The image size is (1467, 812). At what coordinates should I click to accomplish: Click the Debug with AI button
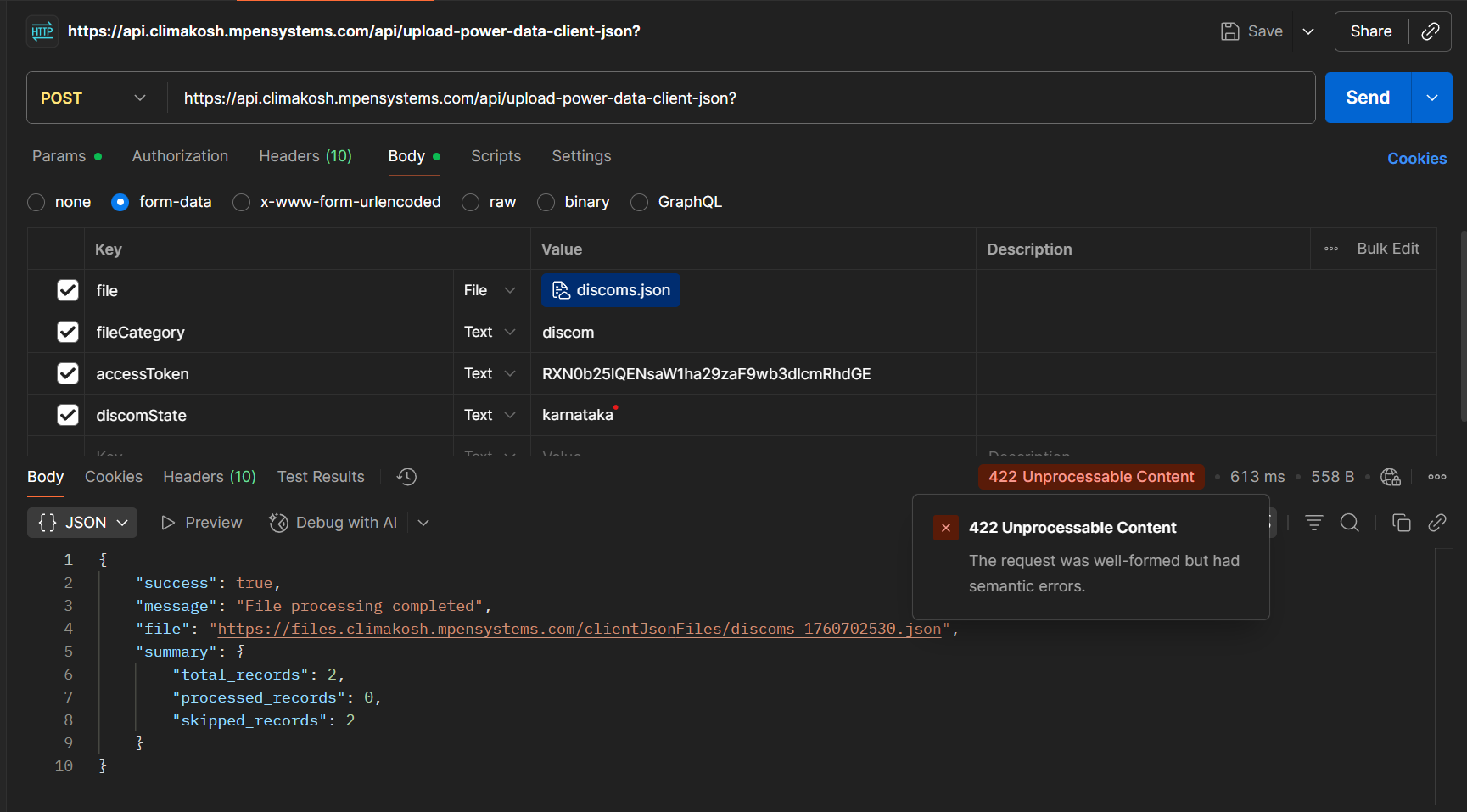pyautogui.click(x=333, y=523)
